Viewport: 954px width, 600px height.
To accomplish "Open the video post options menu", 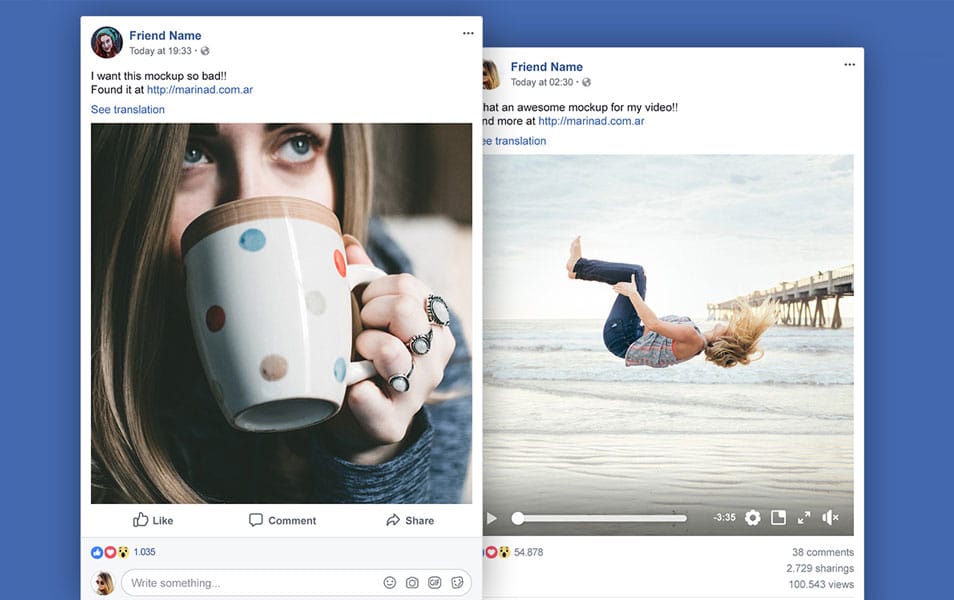I will click(849, 63).
